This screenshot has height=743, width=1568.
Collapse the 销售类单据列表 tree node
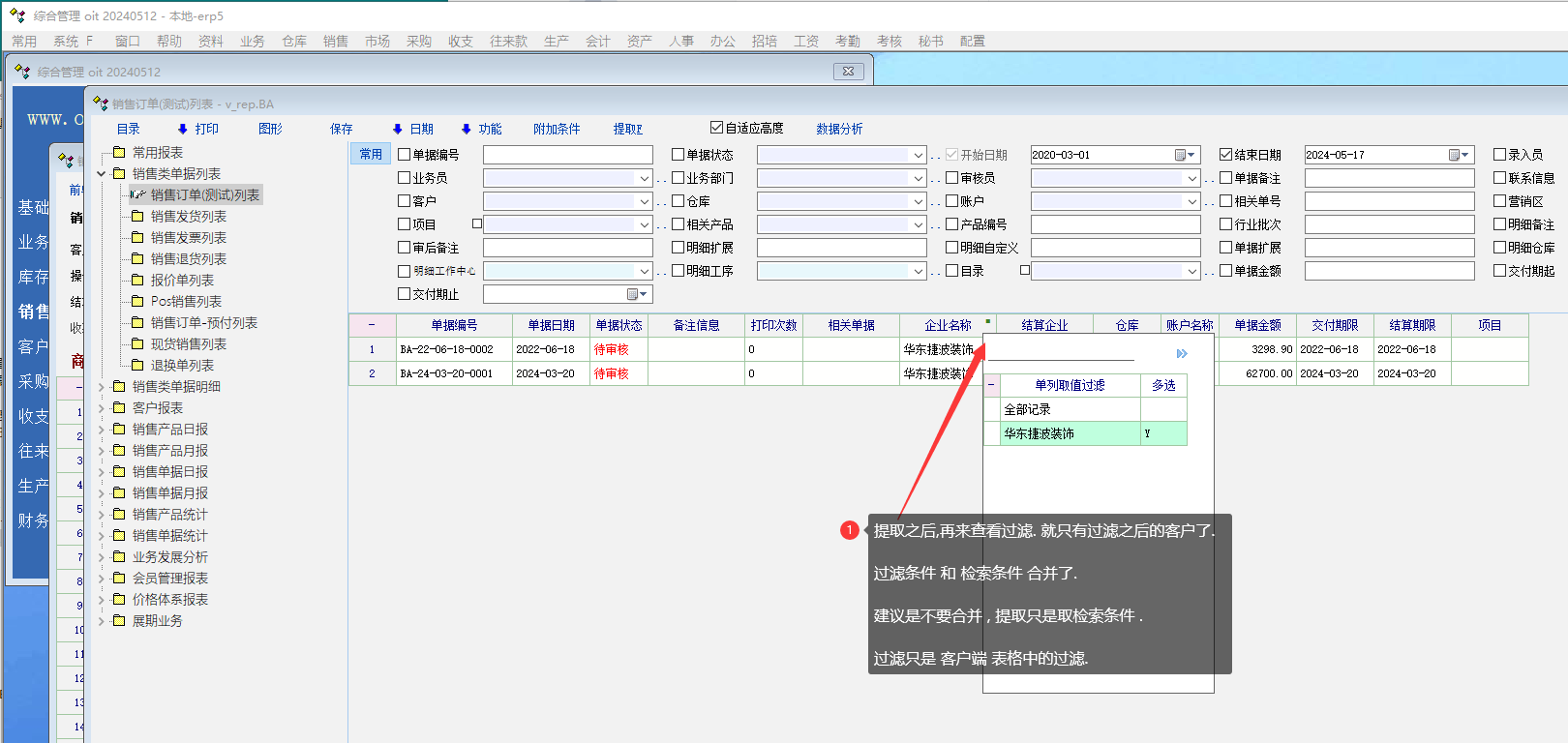click(x=102, y=174)
